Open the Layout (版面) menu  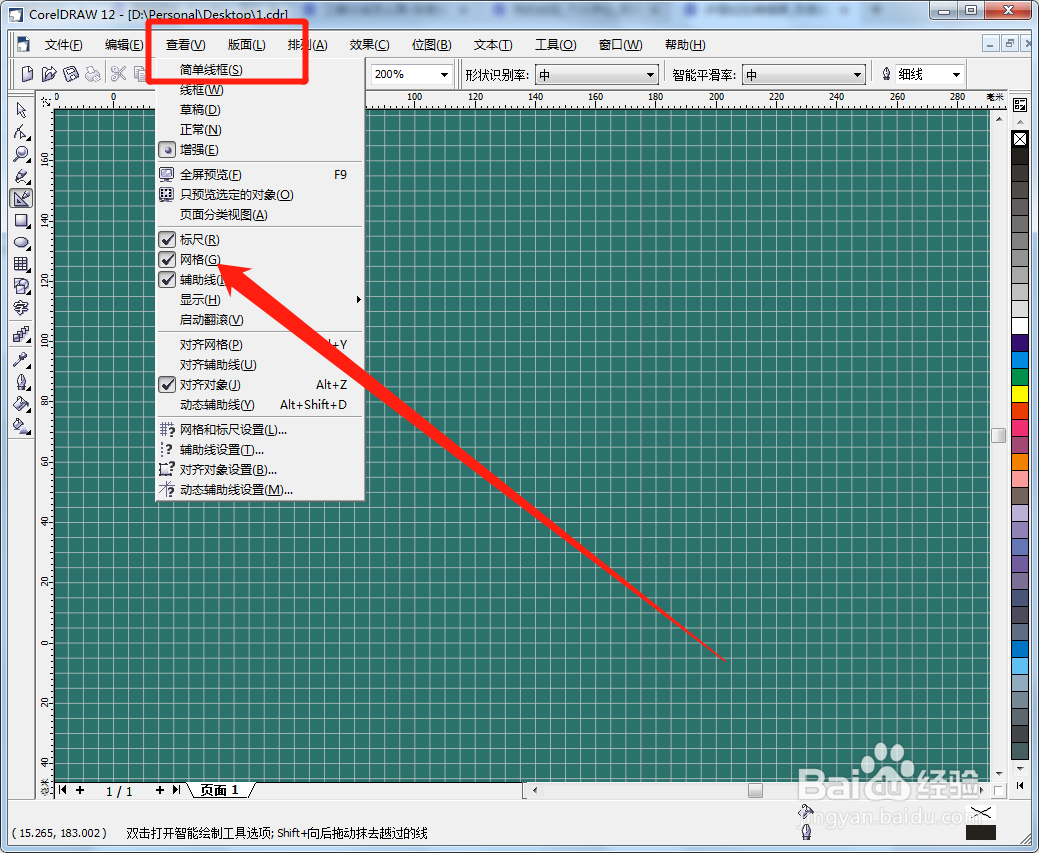[246, 44]
